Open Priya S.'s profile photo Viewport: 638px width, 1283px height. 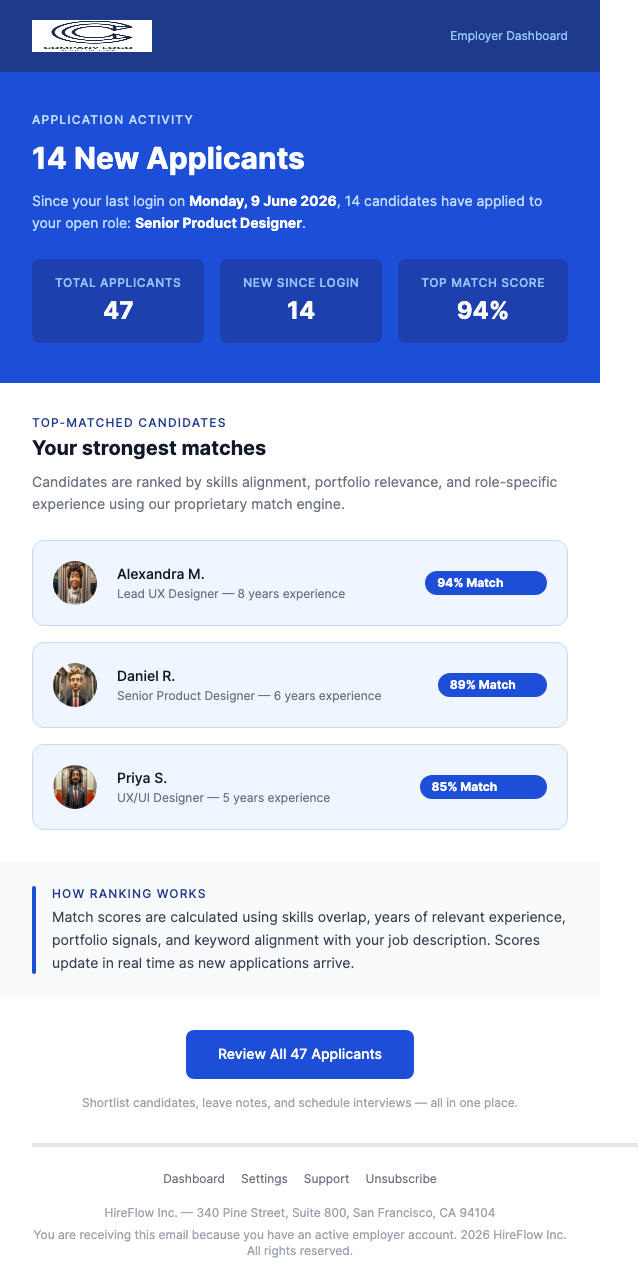[x=75, y=787]
